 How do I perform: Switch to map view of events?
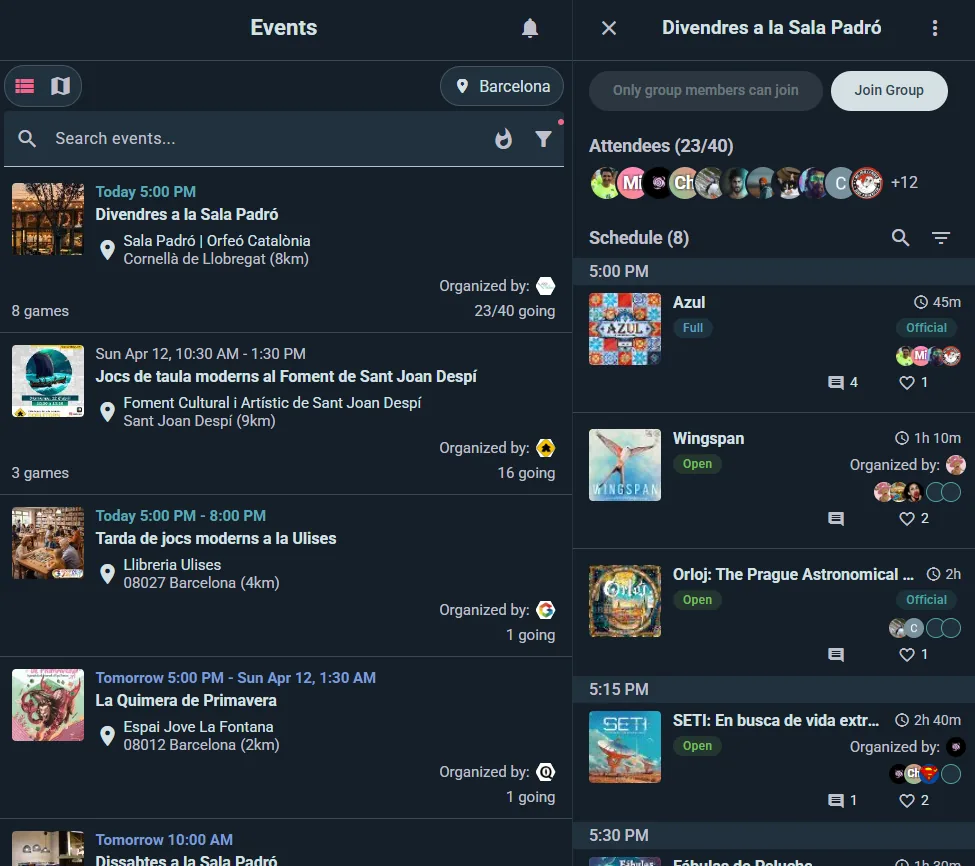[x=60, y=86]
